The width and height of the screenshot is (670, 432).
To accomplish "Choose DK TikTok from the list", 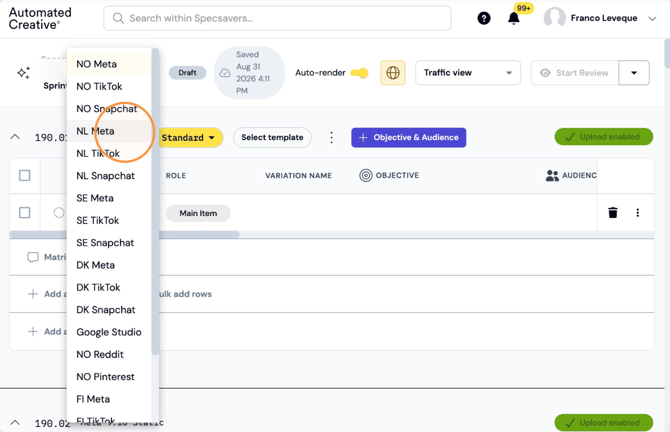I will (x=109, y=288).
